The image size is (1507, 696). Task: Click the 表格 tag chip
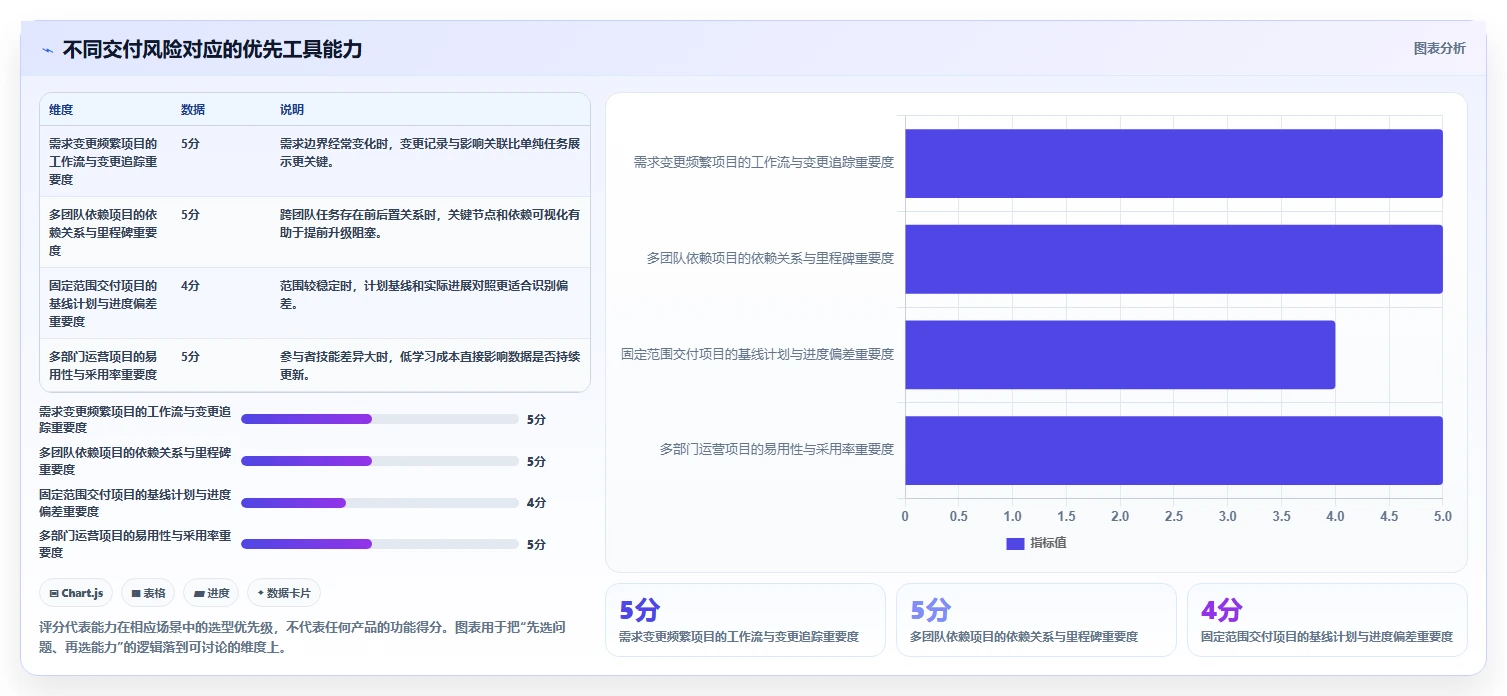point(148,593)
